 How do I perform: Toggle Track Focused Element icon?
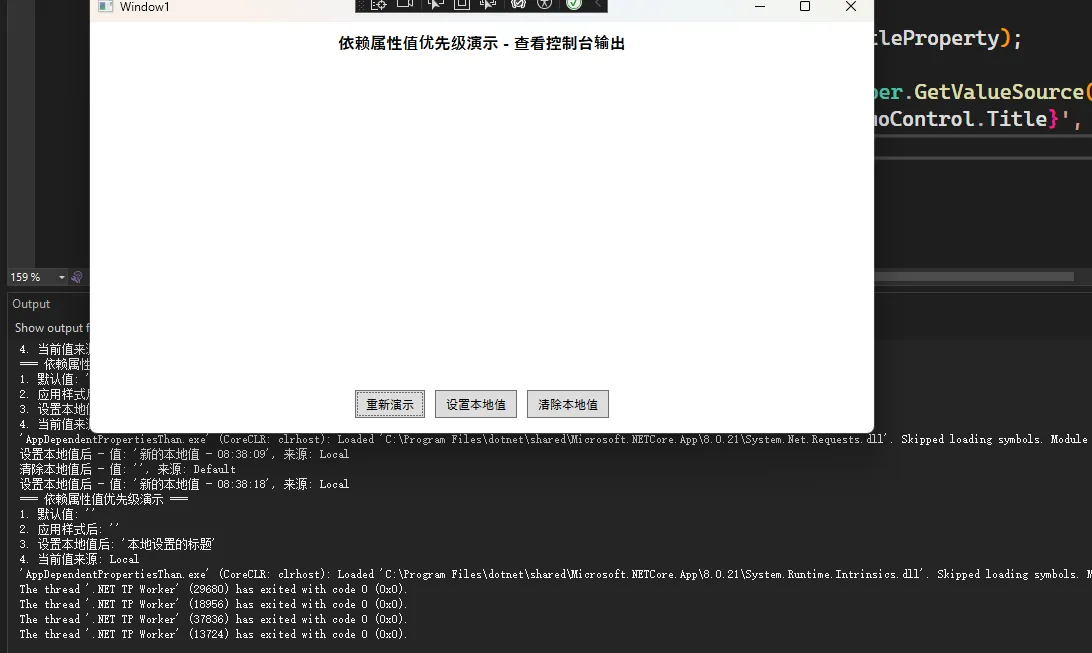pyautogui.click(x=488, y=5)
